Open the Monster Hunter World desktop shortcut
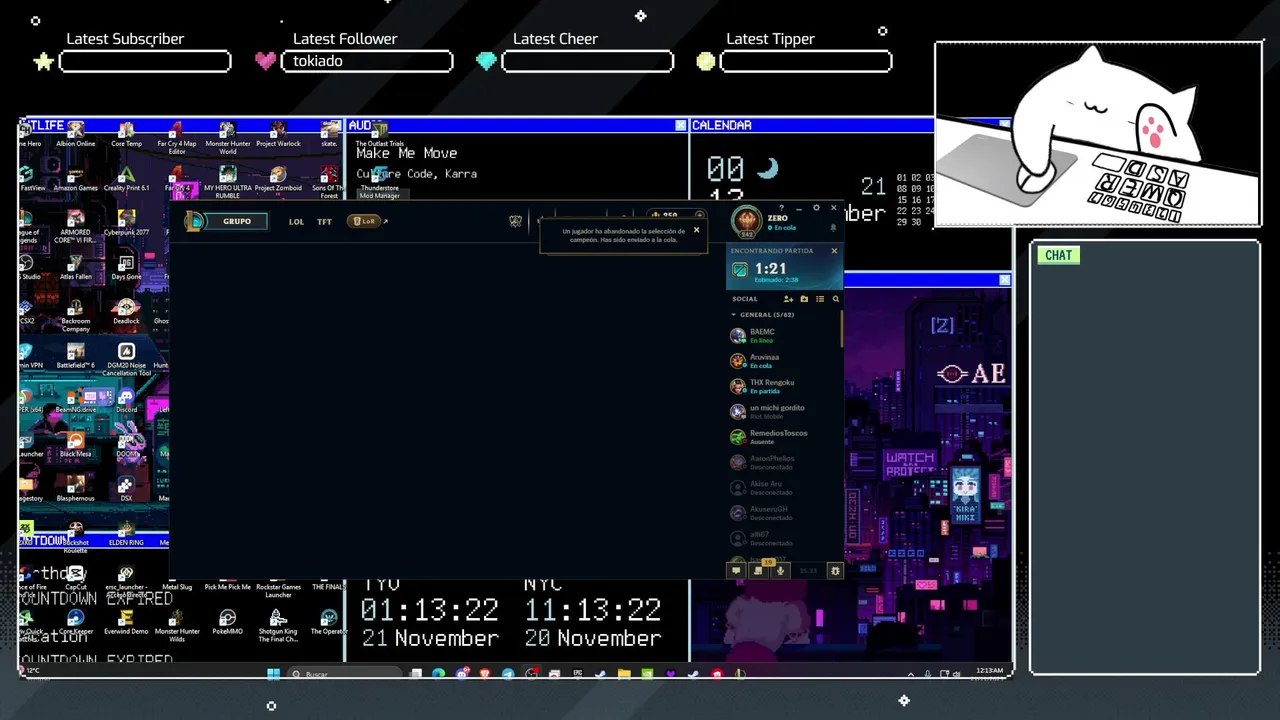This screenshot has width=1280, height=720. [x=228, y=137]
